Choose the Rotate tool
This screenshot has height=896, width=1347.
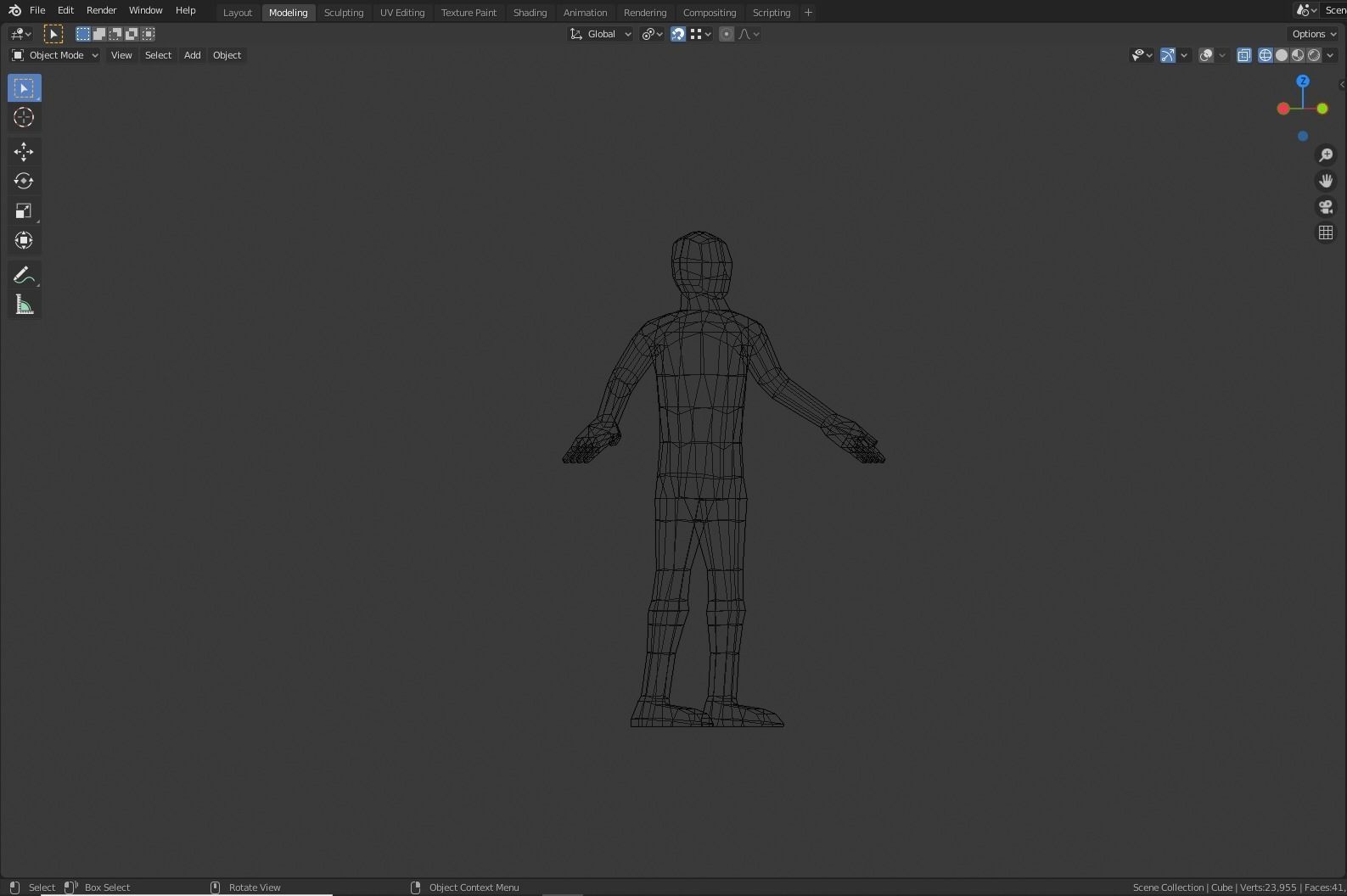point(24,182)
